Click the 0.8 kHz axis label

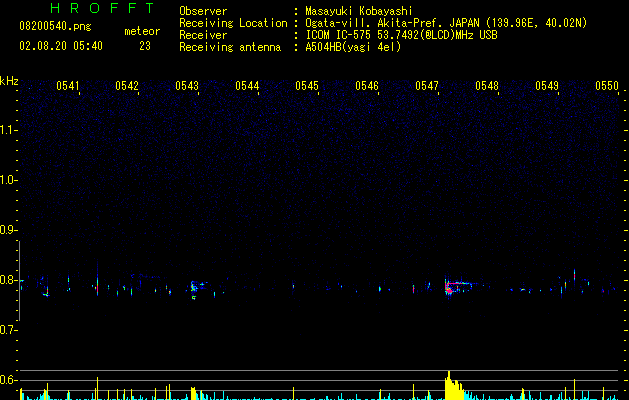pos(8,280)
